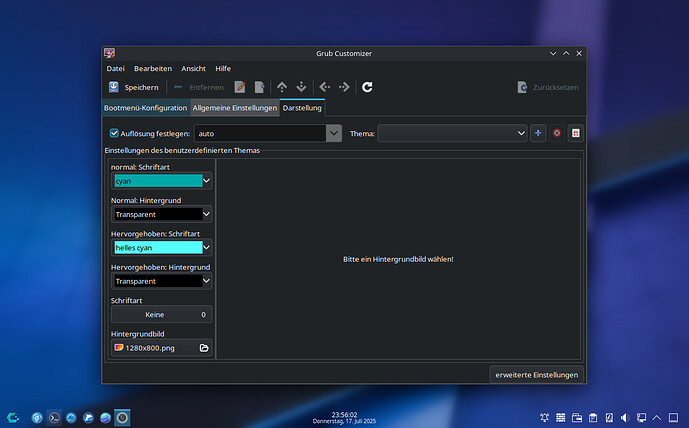Open the normal Schriftart cyan color dropdown
The image size is (689, 428).
161,181
